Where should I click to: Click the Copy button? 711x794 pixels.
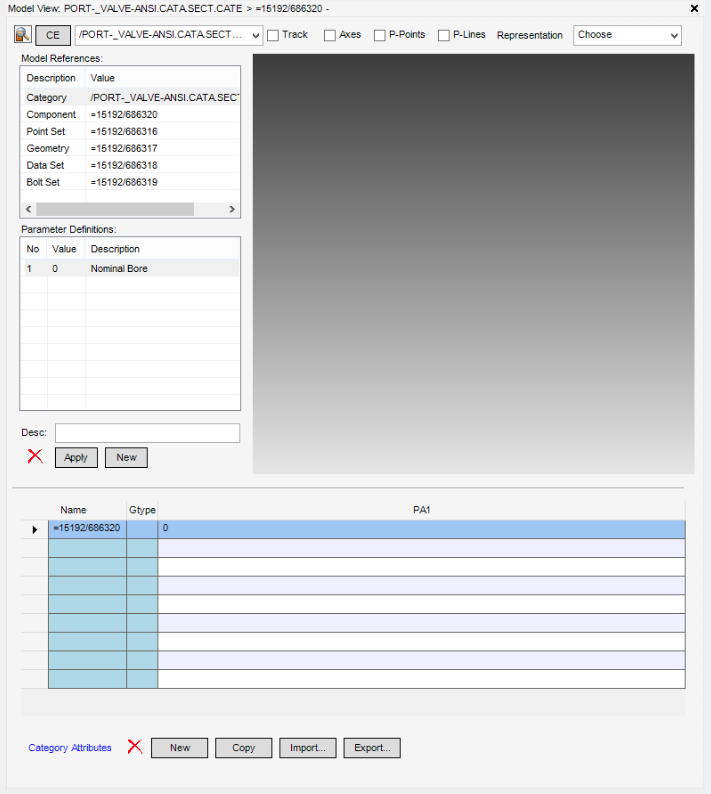click(244, 747)
